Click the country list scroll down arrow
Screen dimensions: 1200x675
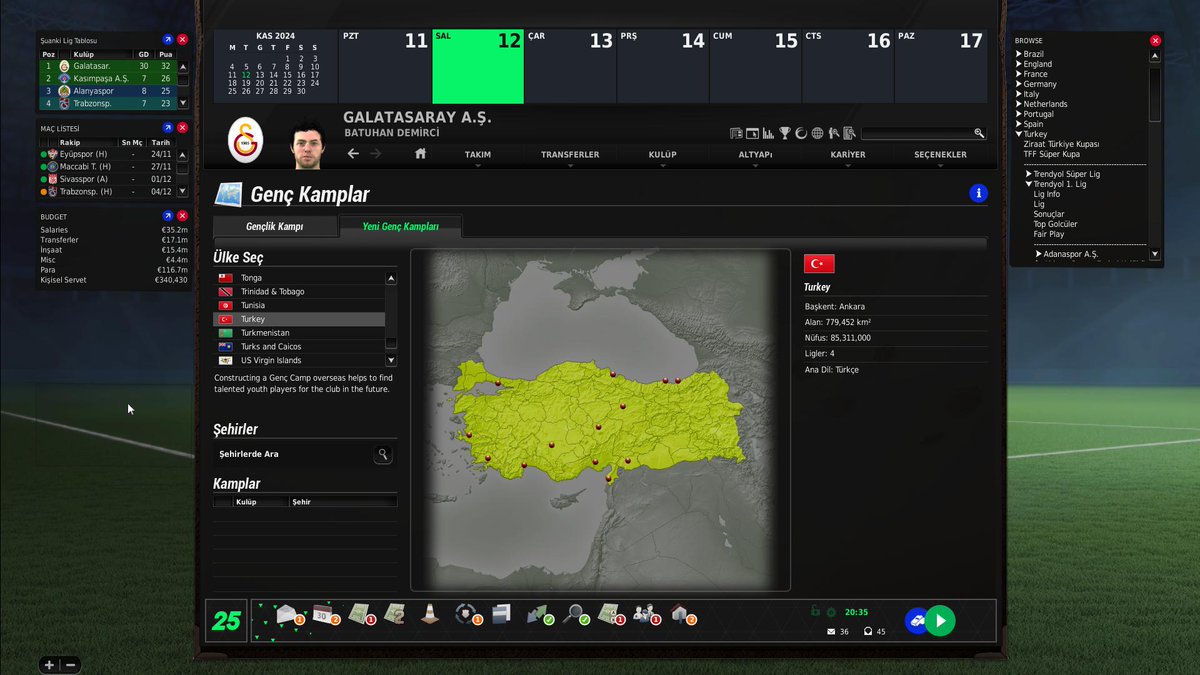pyautogui.click(x=391, y=360)
